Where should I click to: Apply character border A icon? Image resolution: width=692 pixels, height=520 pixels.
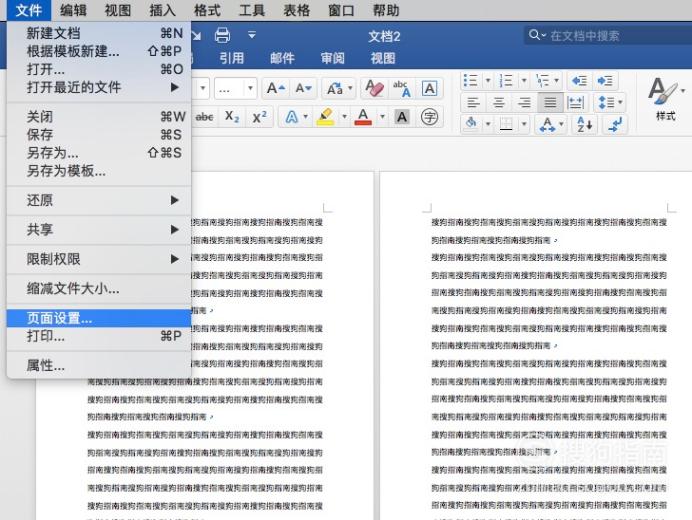tap(429, 88)
